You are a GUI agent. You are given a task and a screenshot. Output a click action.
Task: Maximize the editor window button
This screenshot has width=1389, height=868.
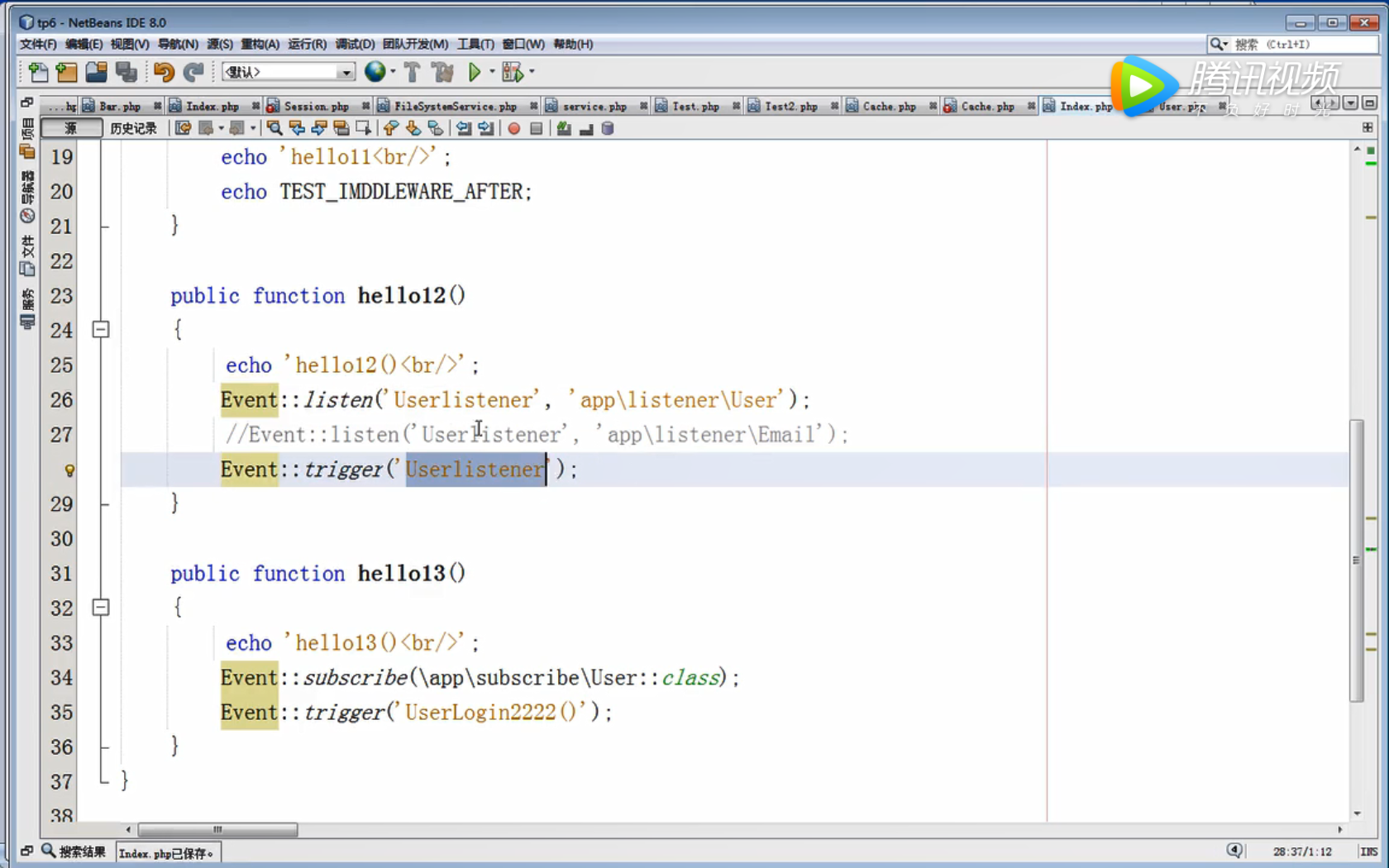click(1369, 103)
